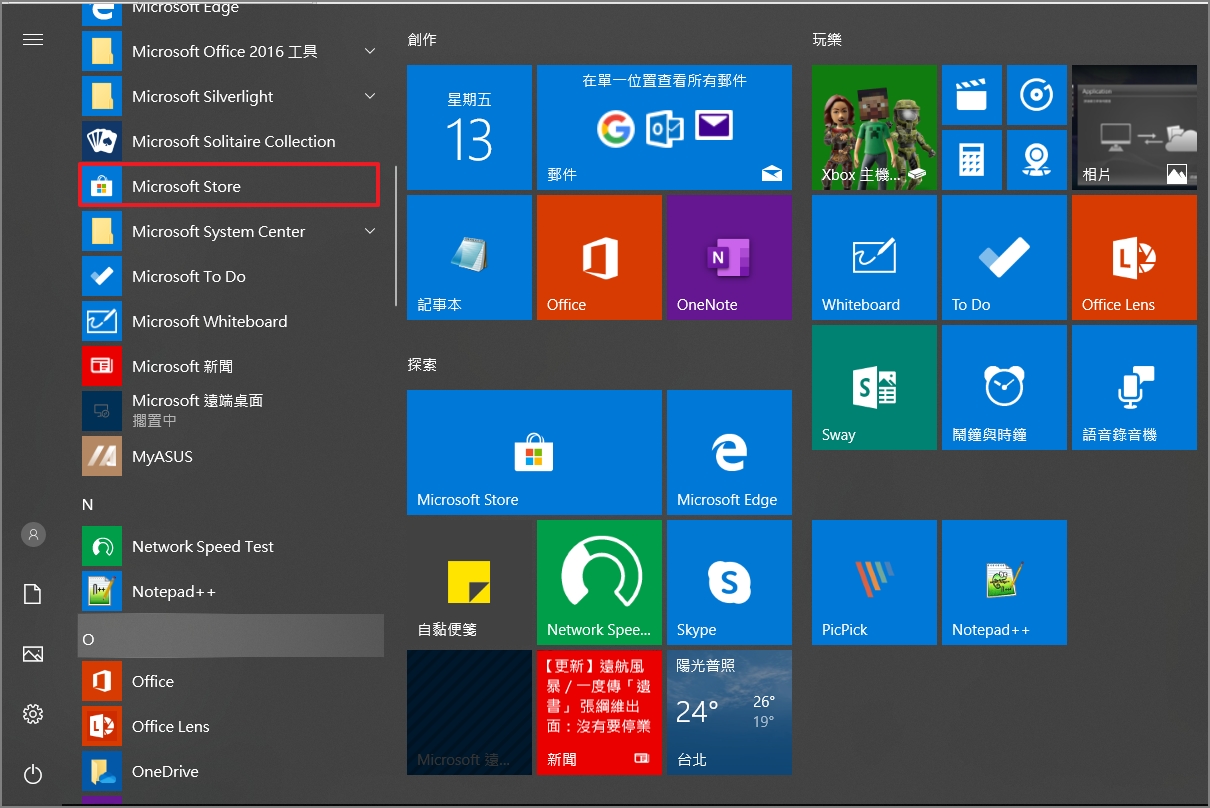The image size is (1210, 808).
Task: Open the PicPick tile
Action: point(874,582)
